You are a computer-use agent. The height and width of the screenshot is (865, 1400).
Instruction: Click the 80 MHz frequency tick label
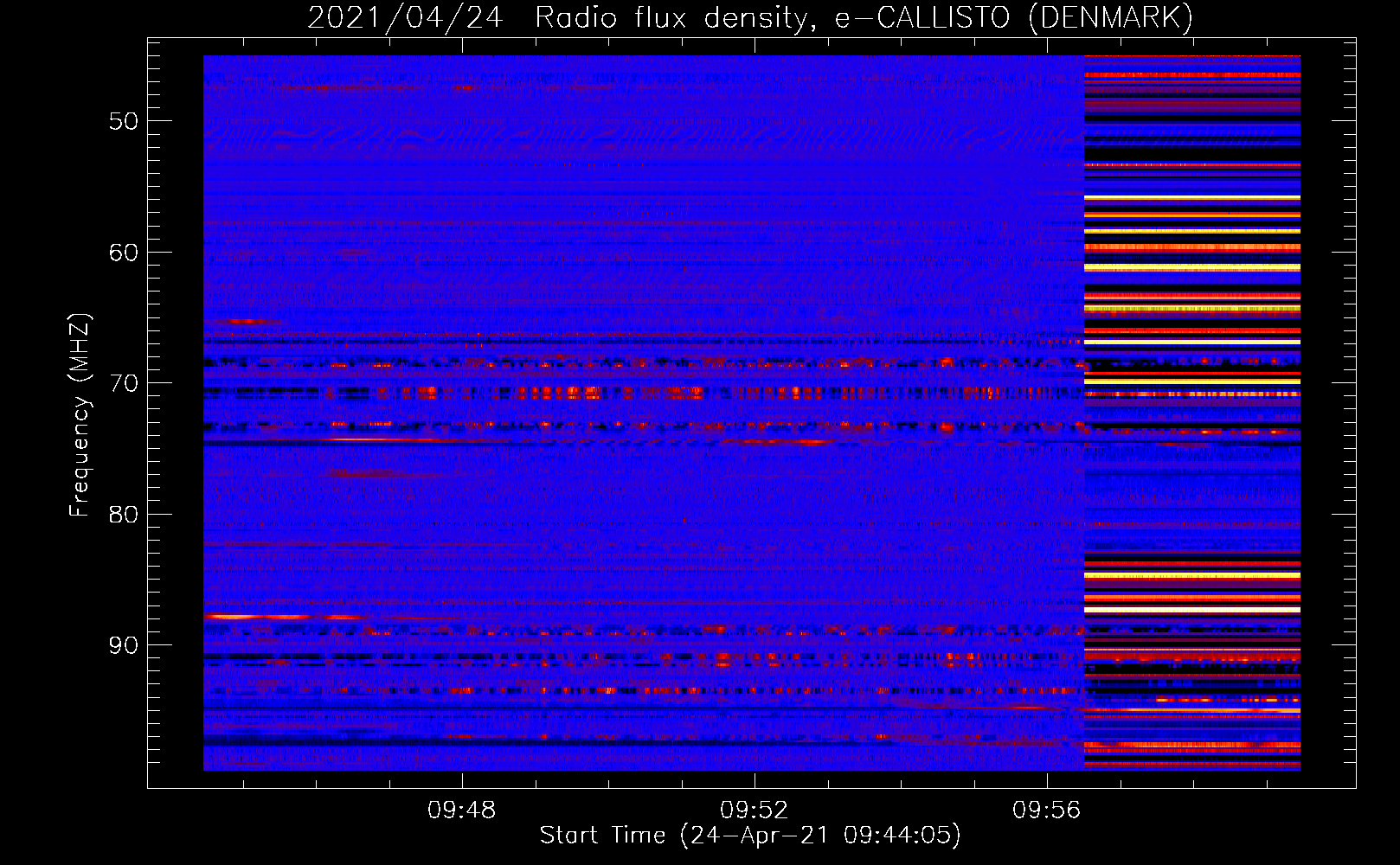(x=124, y=515)
